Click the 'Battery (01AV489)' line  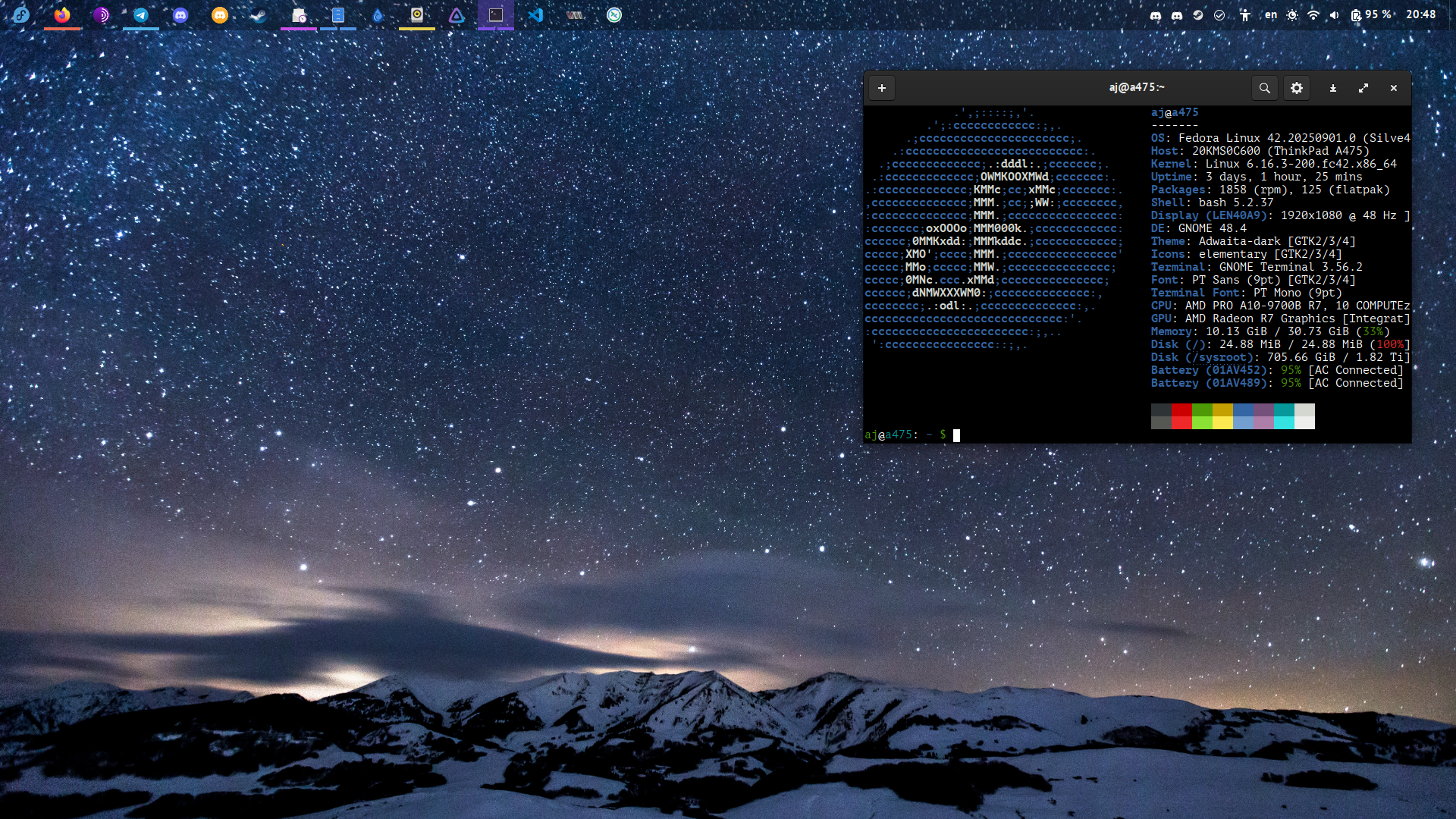(1277, 383)
